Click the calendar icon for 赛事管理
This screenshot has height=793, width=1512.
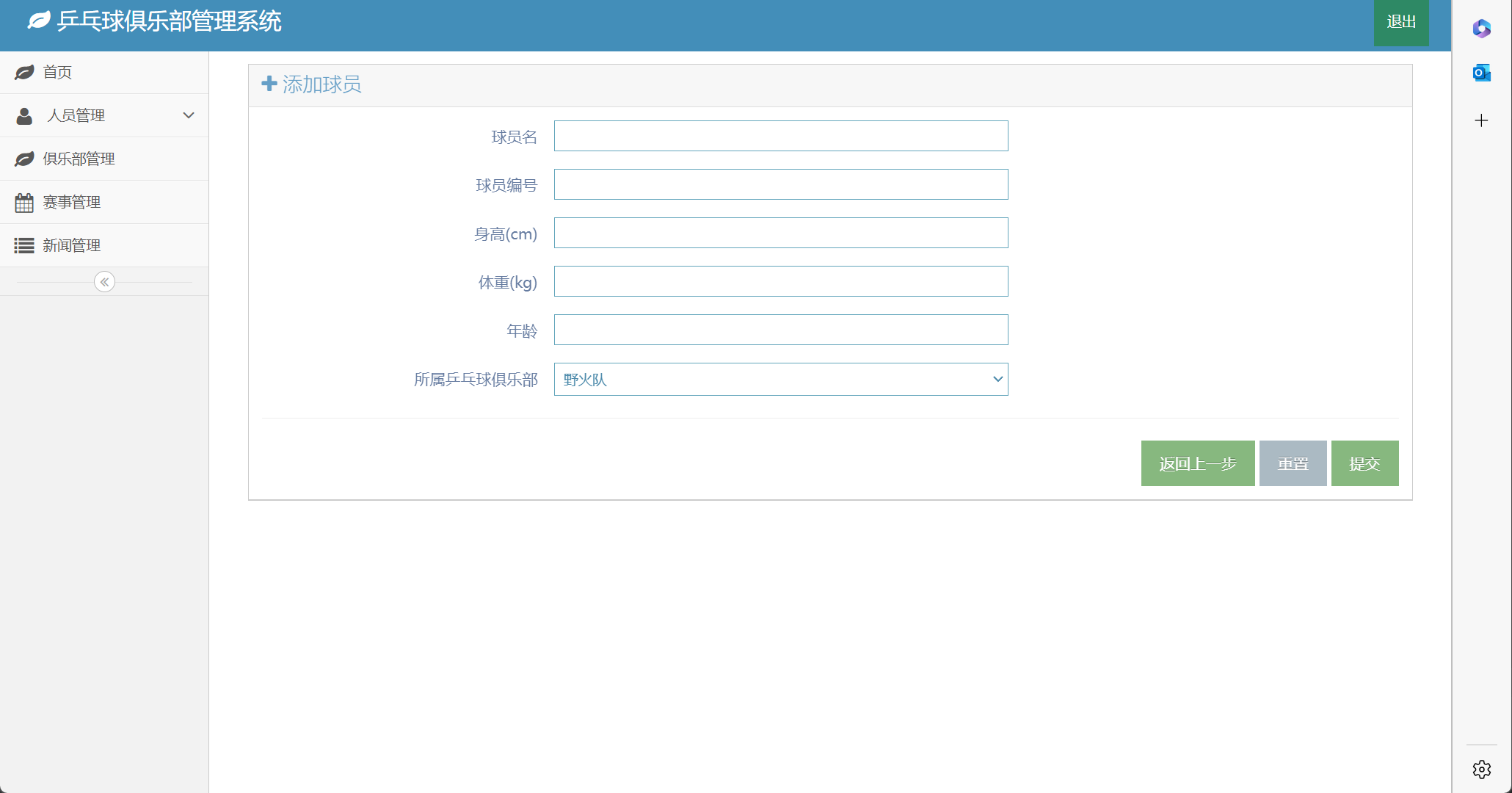click(x=24, y=202)
